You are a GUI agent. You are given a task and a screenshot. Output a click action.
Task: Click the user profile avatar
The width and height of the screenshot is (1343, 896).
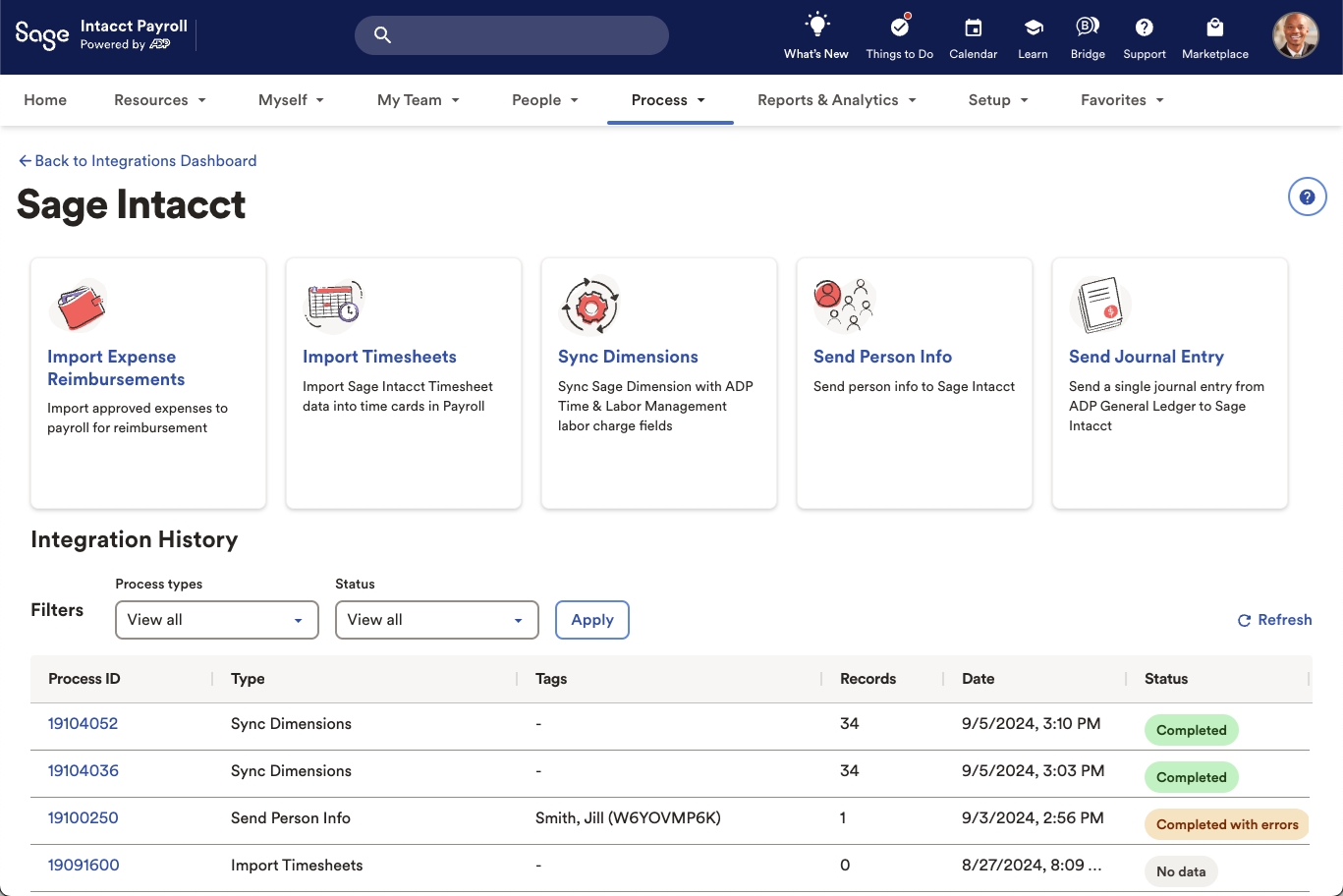click(x=1295, y=36)
